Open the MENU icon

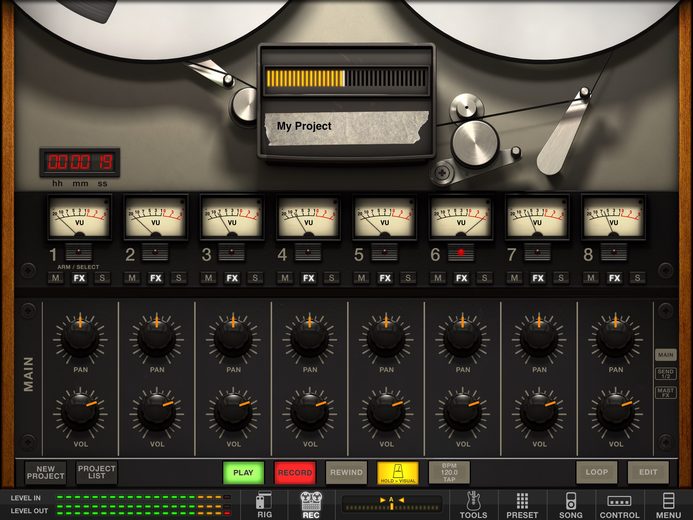click(x=668, y=505)
